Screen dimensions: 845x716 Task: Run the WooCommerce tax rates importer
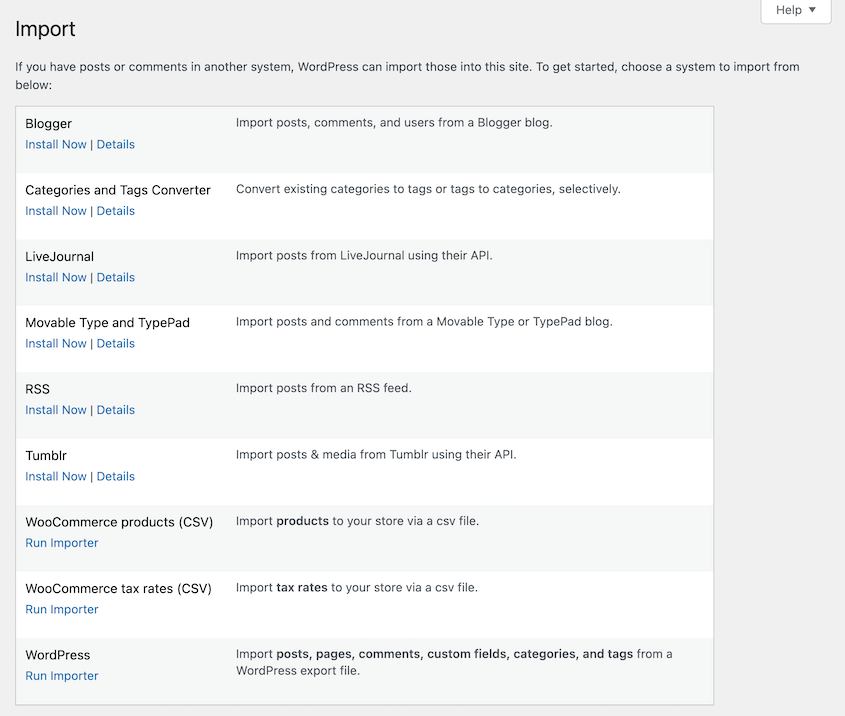(x=62, y=609)
